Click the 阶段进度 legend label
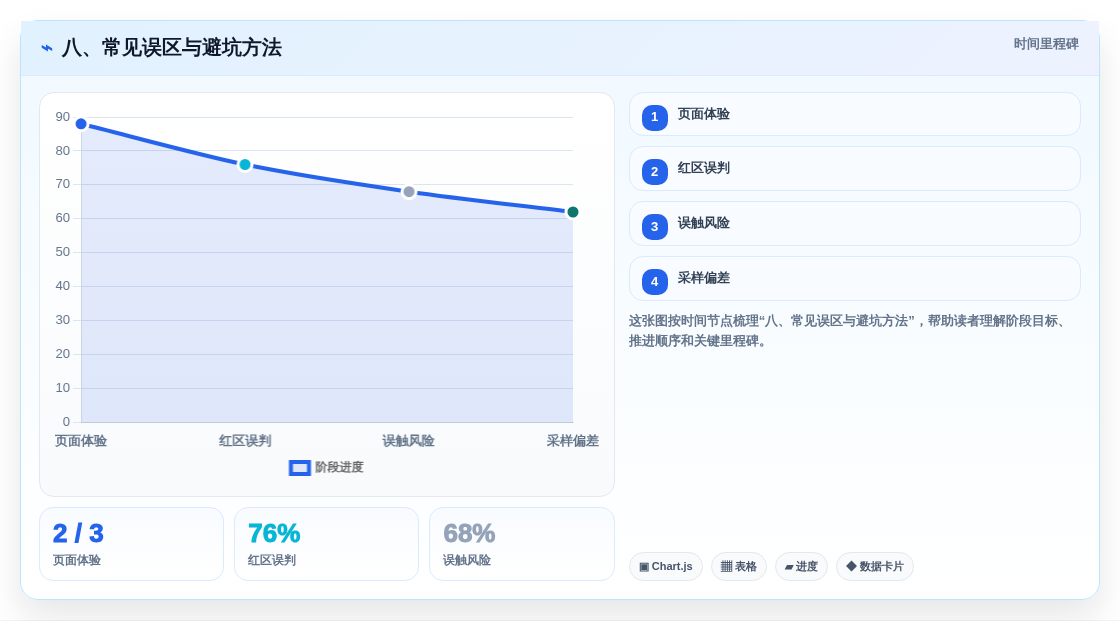This screenshot has height=621, width=1120. click(x=339, y=467)
